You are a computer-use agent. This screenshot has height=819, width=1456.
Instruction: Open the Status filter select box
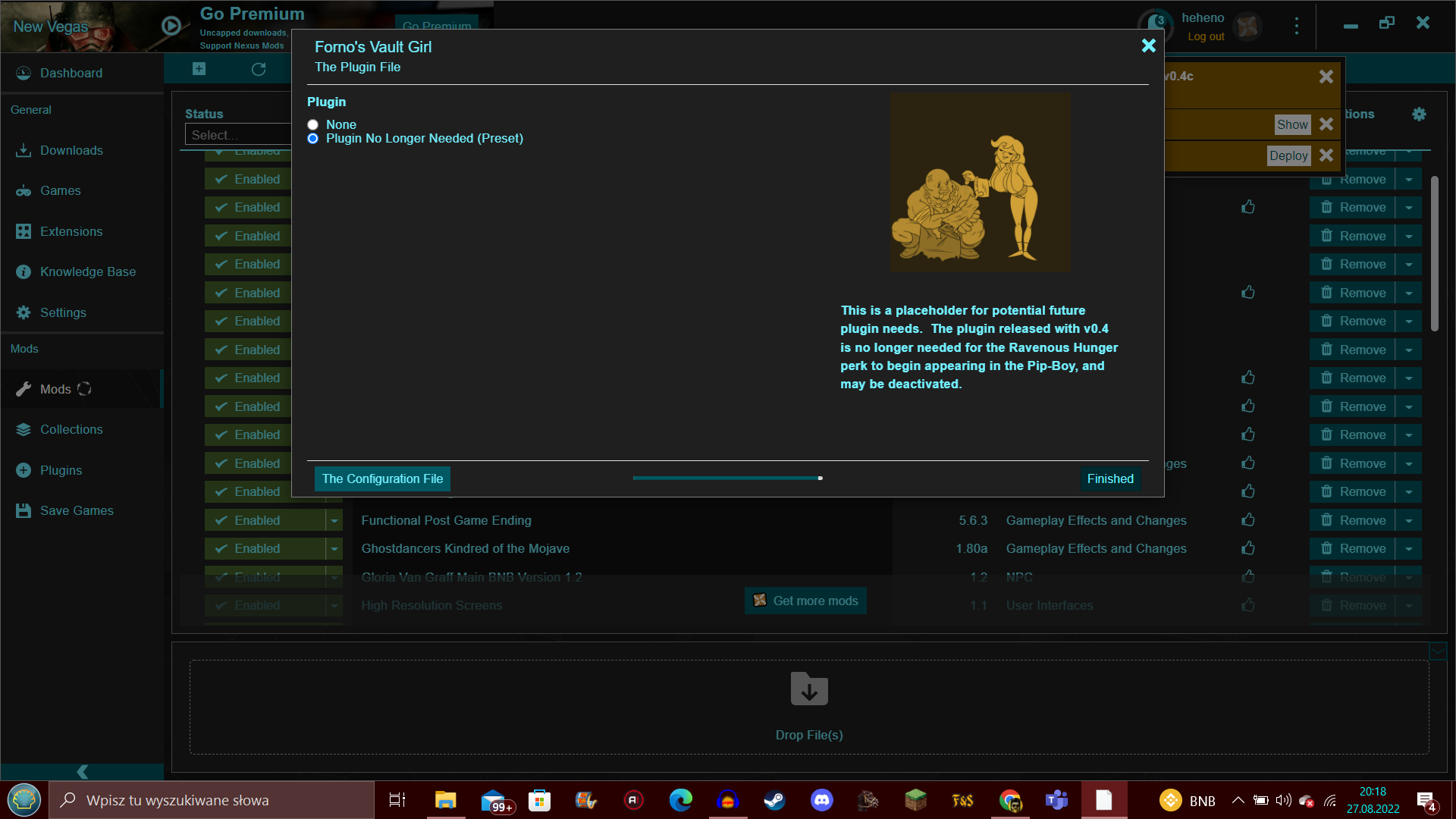point(238,134)
